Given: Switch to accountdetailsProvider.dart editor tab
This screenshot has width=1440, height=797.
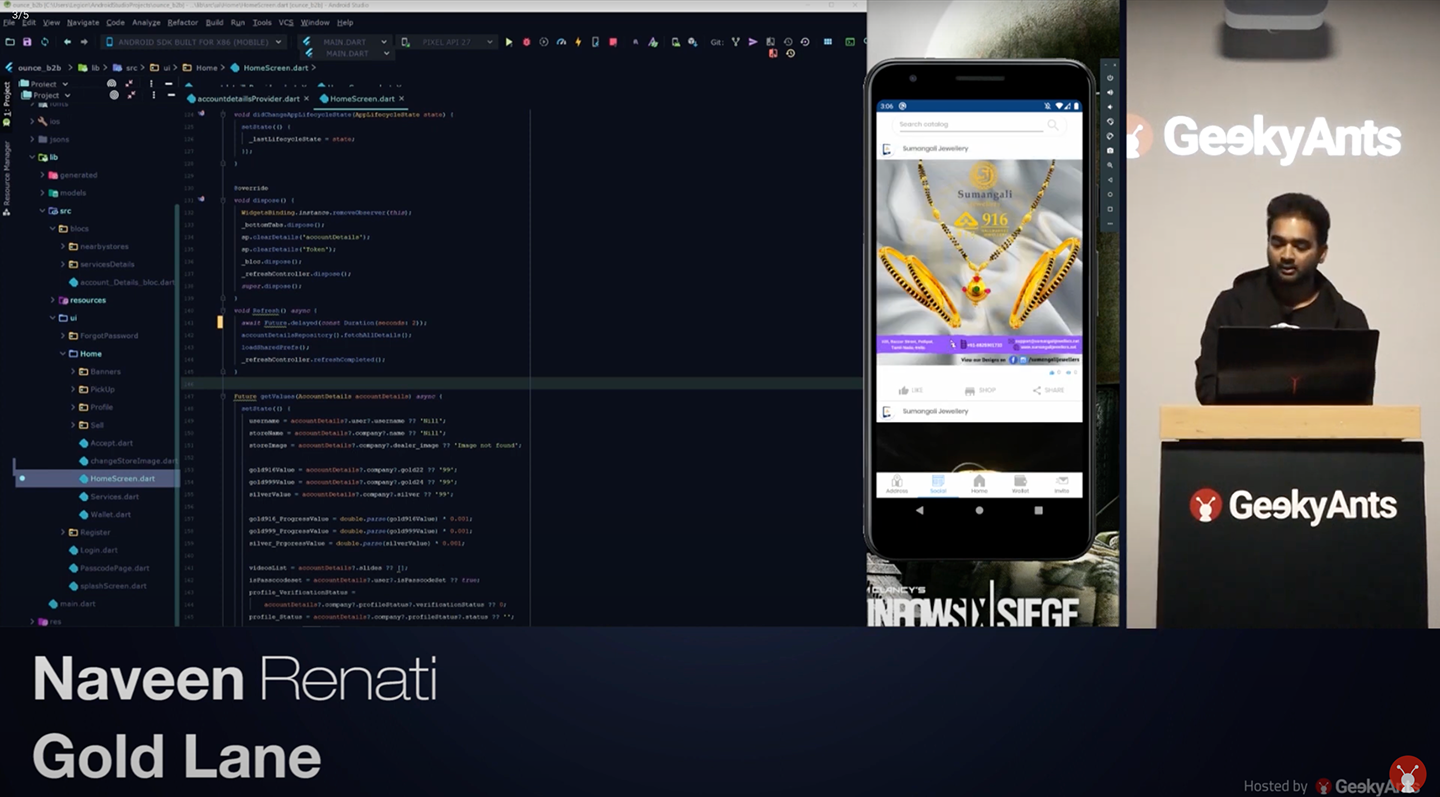Looking at the screenshot, I should click(248, 99).
